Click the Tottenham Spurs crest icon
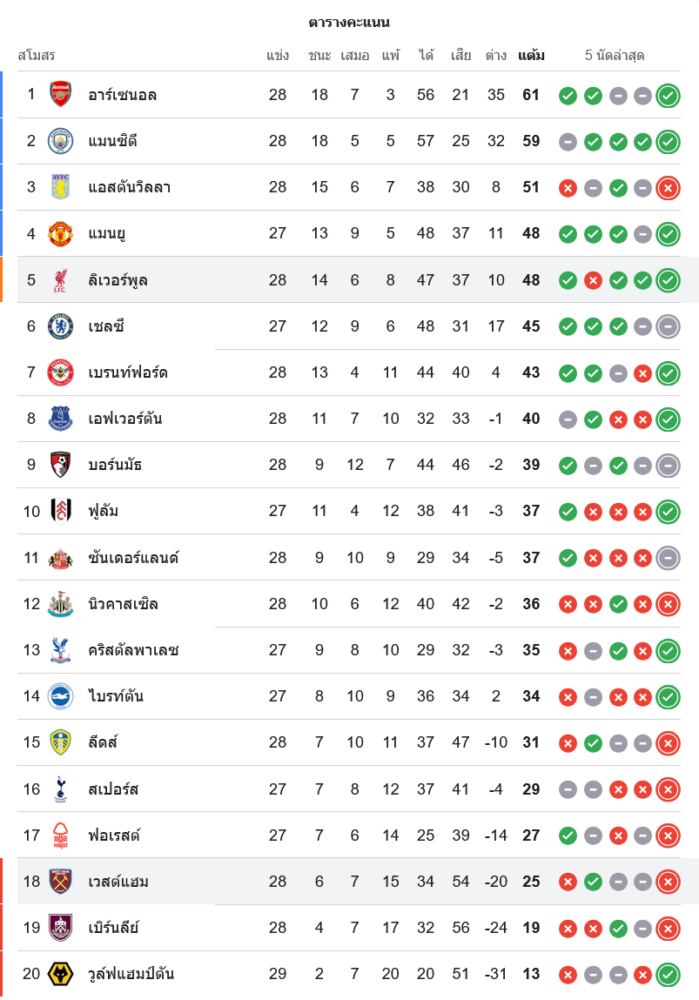This screenshot has width=699, height=1000. pyautogui.click(x=61, y=789)
